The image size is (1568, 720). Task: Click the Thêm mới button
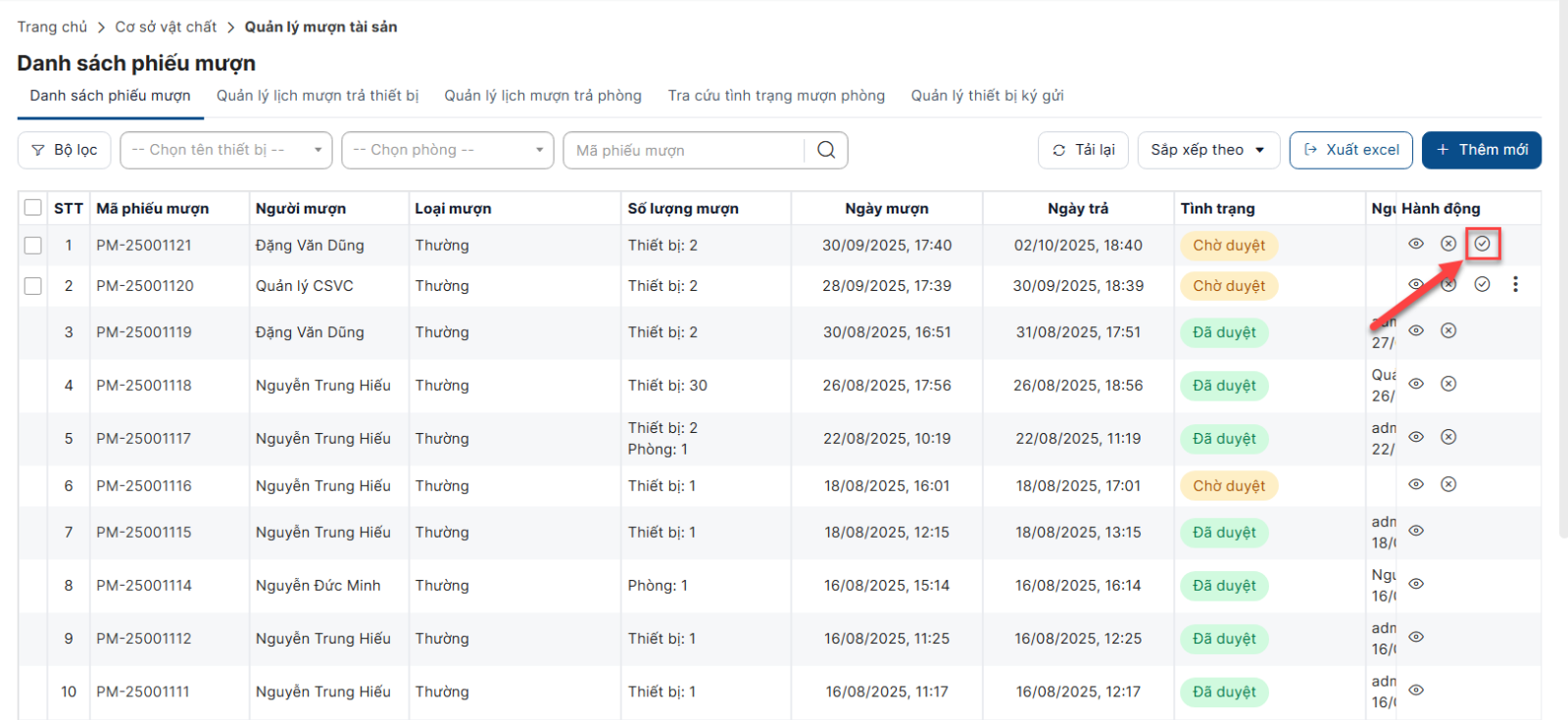[x=1481, y=150]
